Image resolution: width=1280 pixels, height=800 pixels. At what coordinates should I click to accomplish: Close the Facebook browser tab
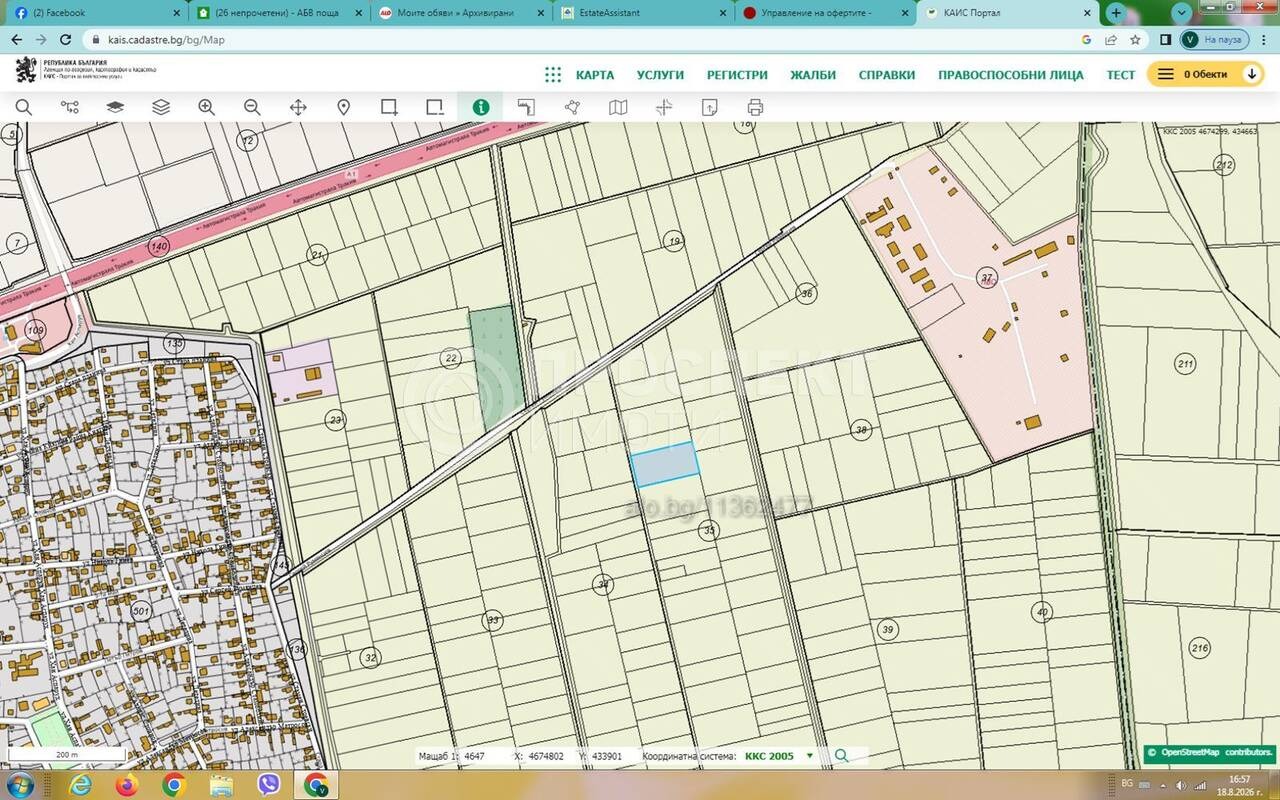pos(175,13)
